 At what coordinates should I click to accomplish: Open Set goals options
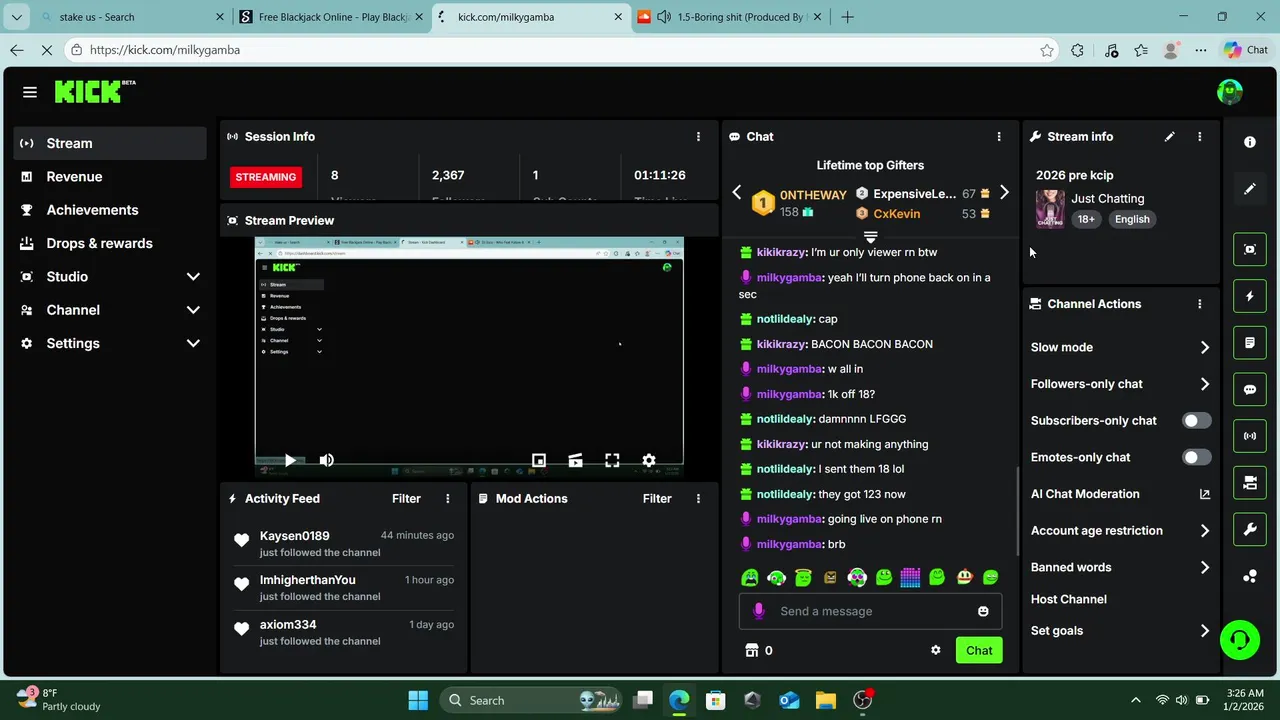[x=1120, y=631]
